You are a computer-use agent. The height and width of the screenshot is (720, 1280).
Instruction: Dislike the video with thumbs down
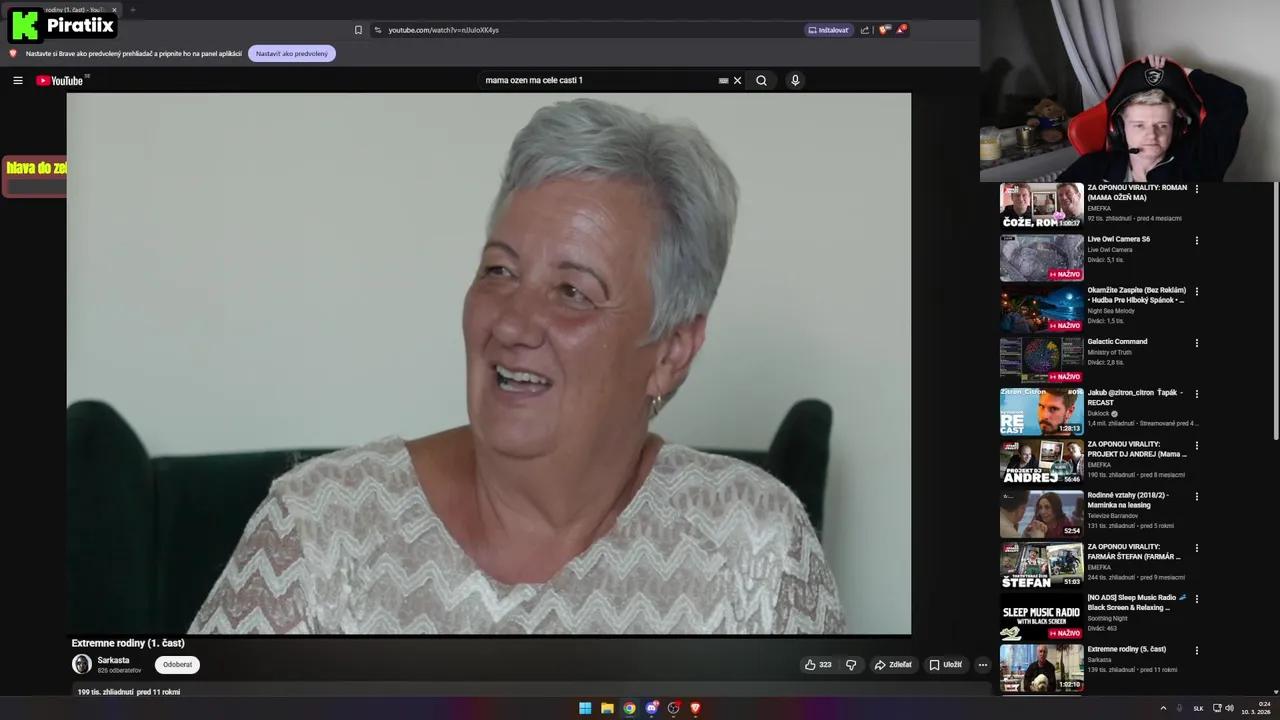coord(851,664)
